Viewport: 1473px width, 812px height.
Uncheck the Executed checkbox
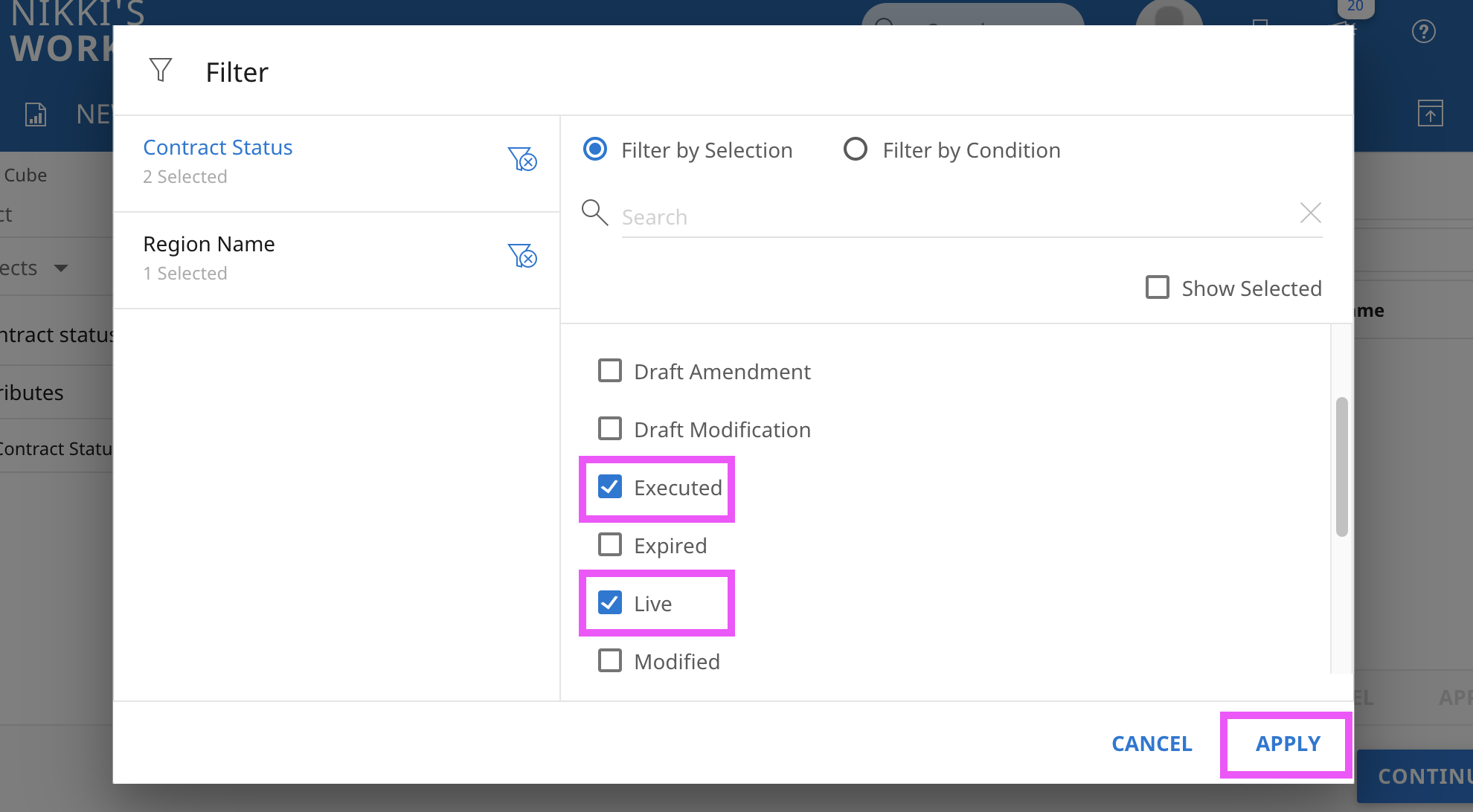pos(610,487)
